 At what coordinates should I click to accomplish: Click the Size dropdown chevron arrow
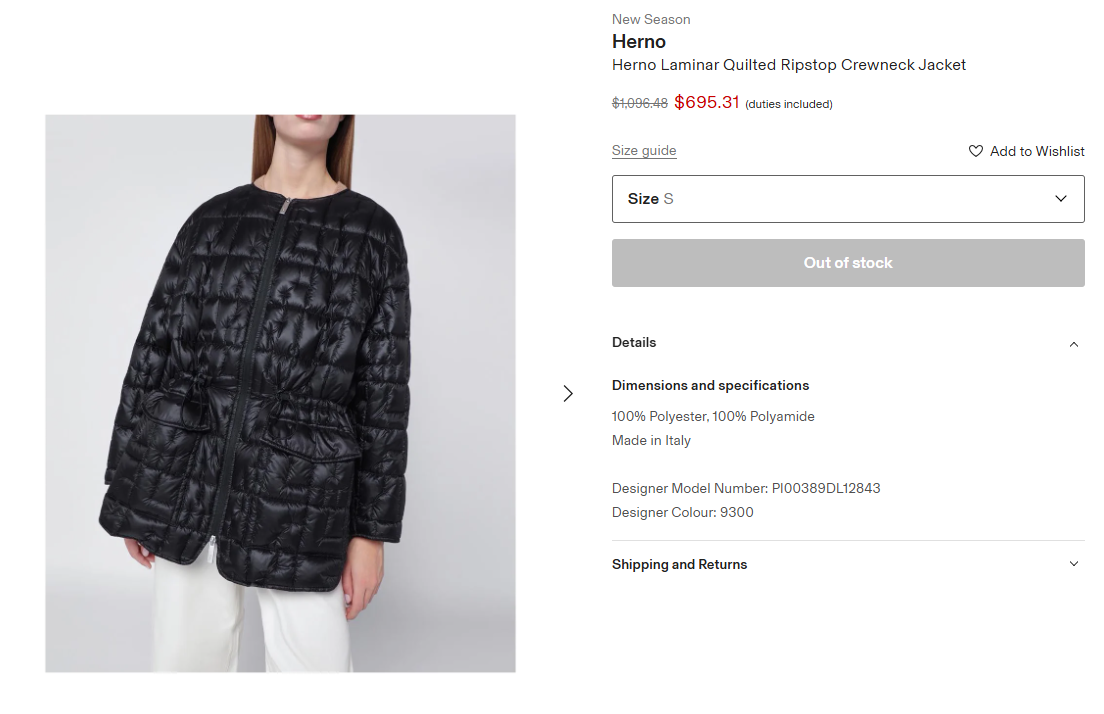point(1060,199)
